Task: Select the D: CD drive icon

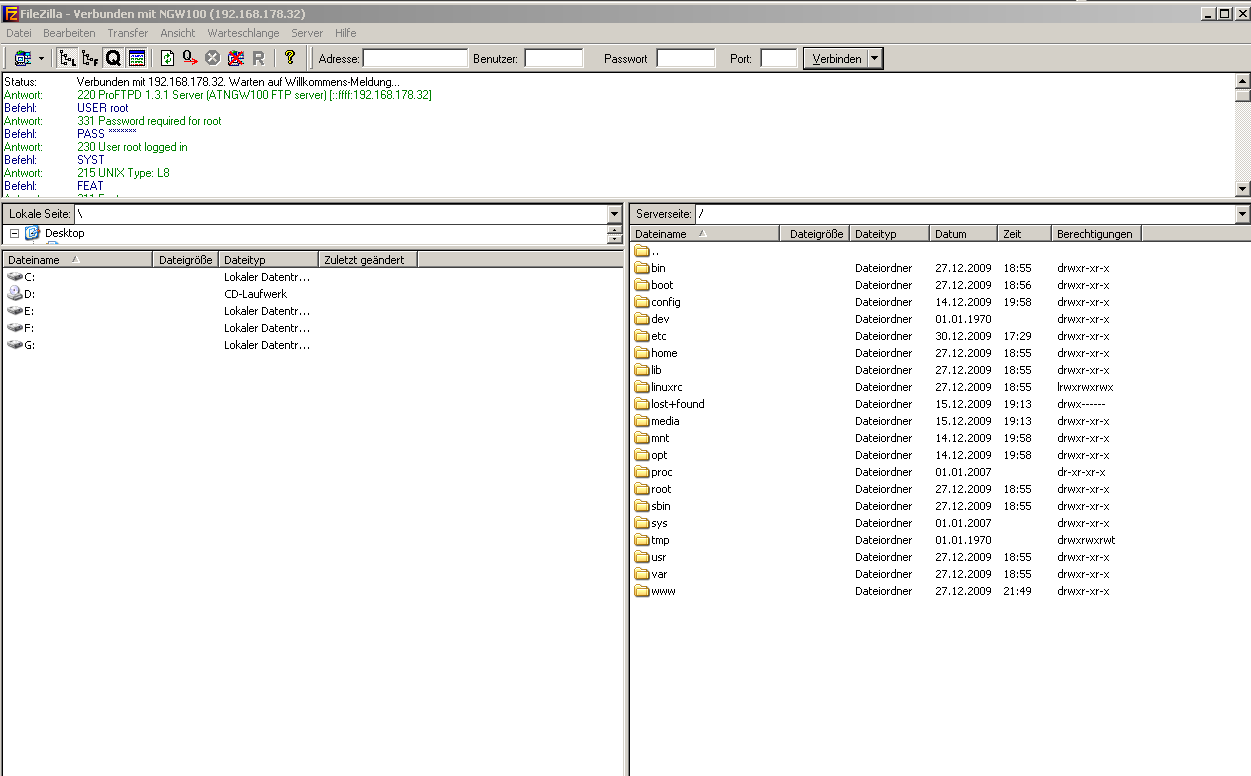Action: (x=15, y=294)
